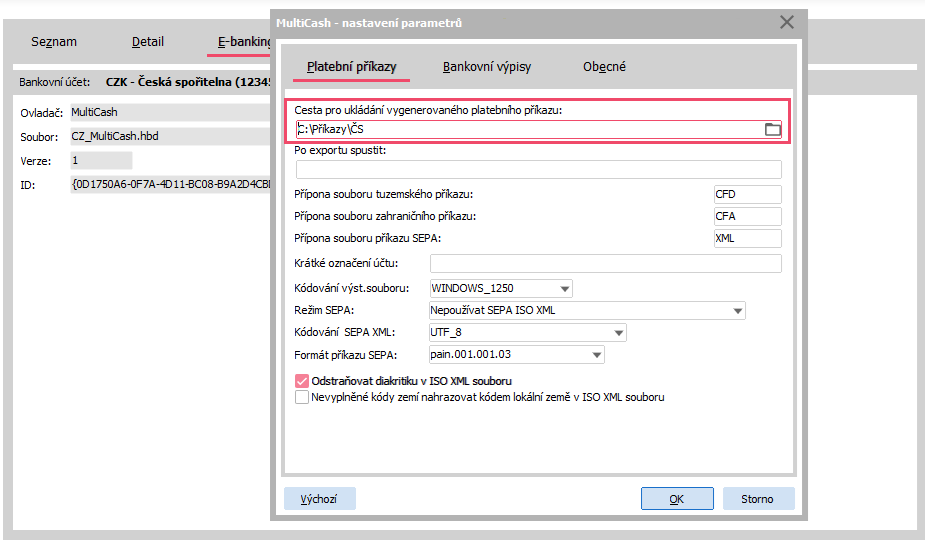
Task: Click the Soubor field CZ_MultiCash.hbd
Action: point(170,136)
